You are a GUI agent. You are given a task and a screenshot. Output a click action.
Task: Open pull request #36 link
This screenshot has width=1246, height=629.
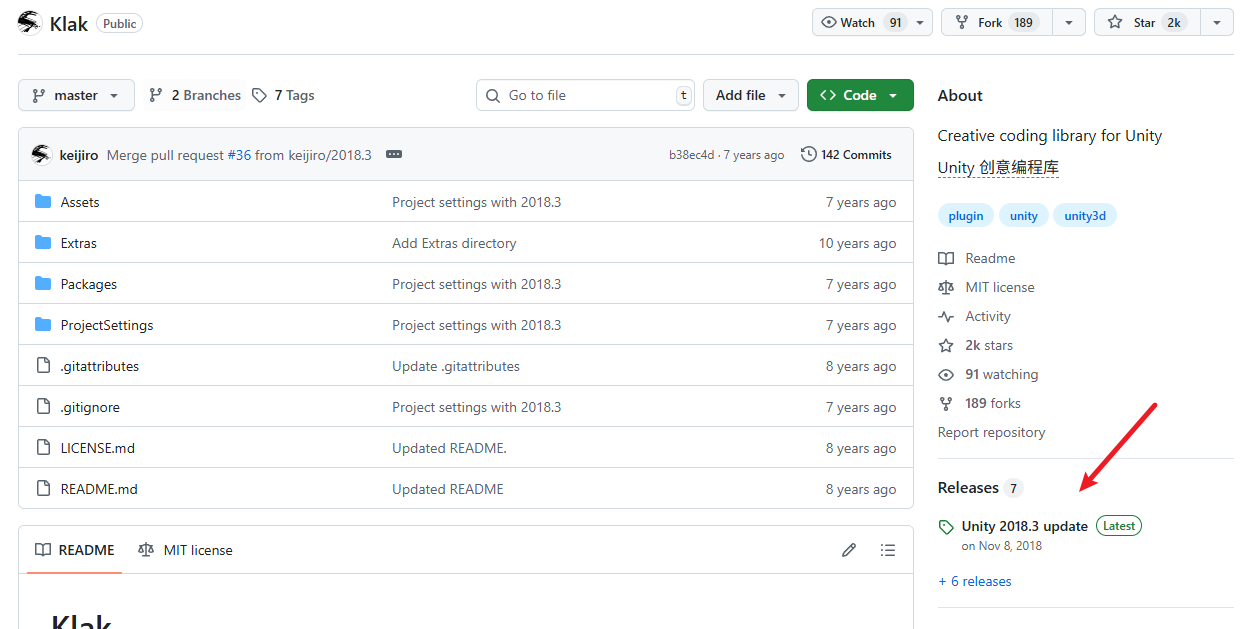(239, 155)
